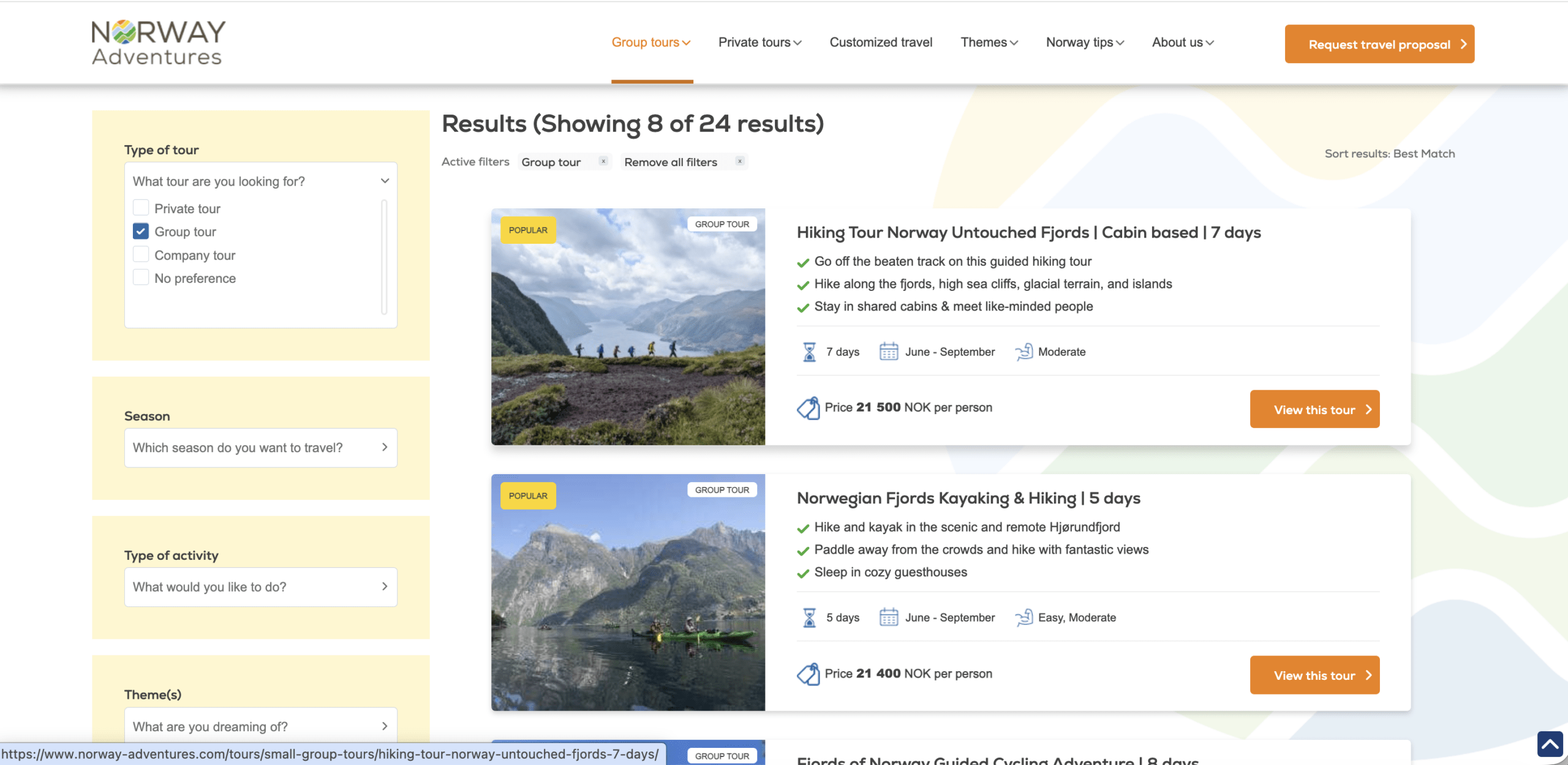Check the Company tour checkbox
This screenshot has height=765, width=1568.
141,254
